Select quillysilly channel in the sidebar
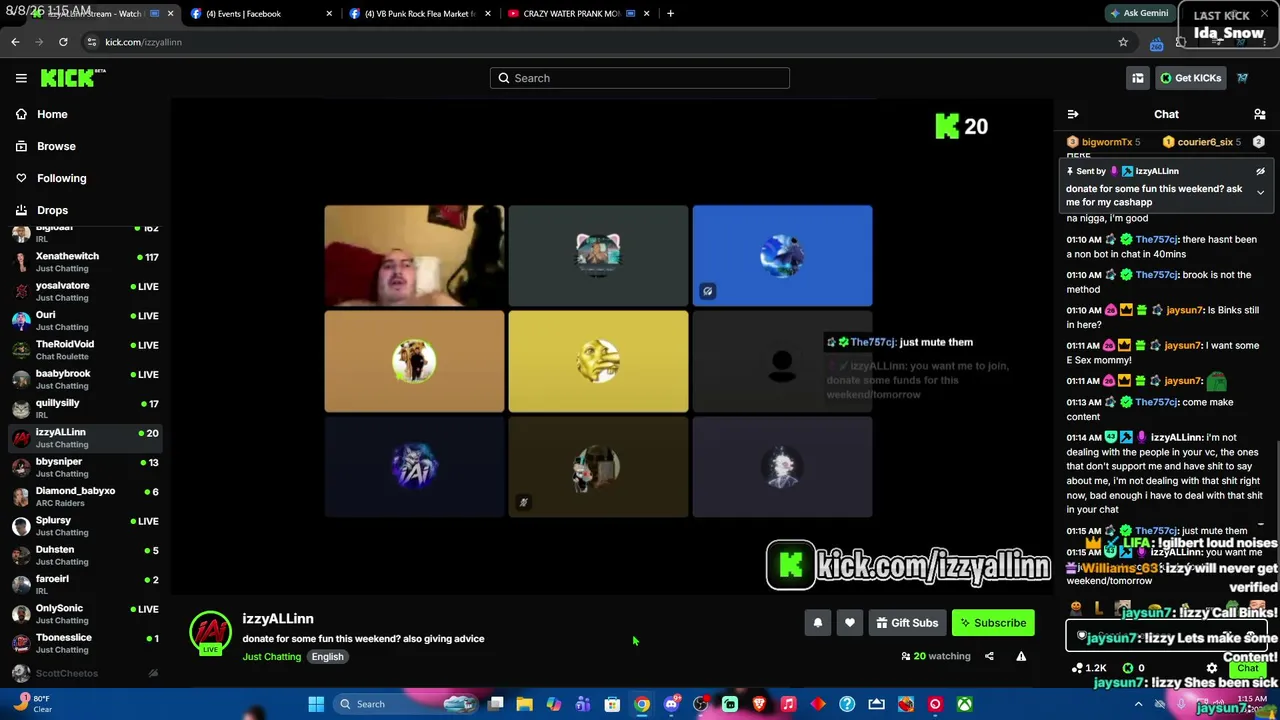Screen dimensions: 1280x720 click(x=85, y=408)
